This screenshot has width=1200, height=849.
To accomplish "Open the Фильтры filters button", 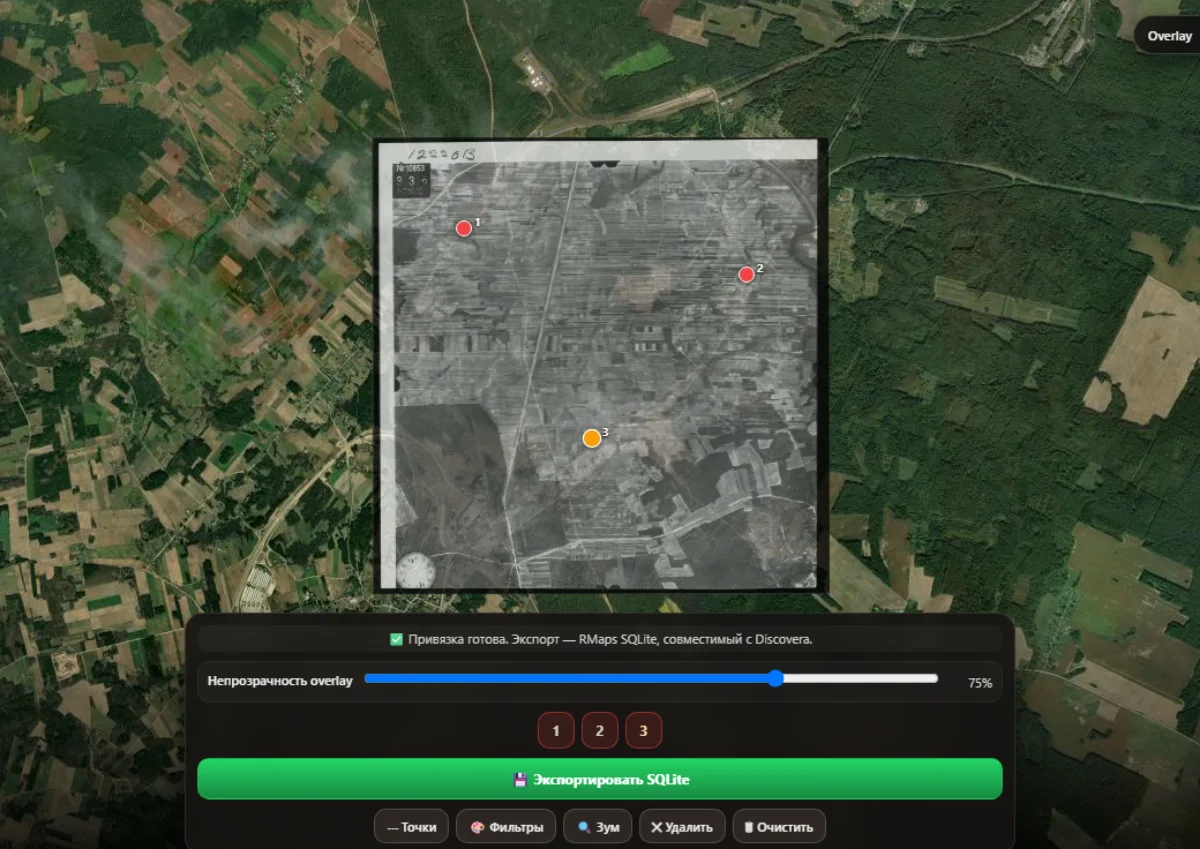I will click(506, 827).
